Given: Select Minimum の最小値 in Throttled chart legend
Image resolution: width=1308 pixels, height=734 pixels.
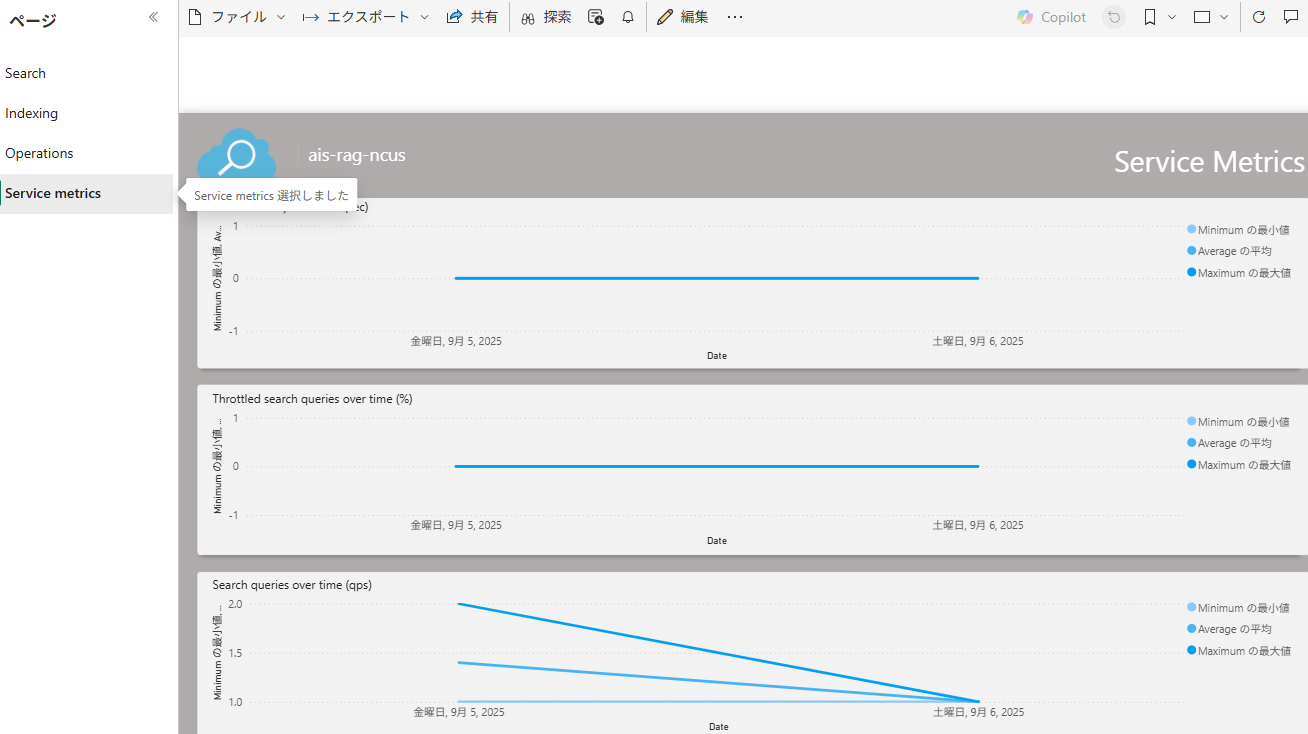Looking at the screenshot, I should pyautogui.click(x=1238, y=422).
